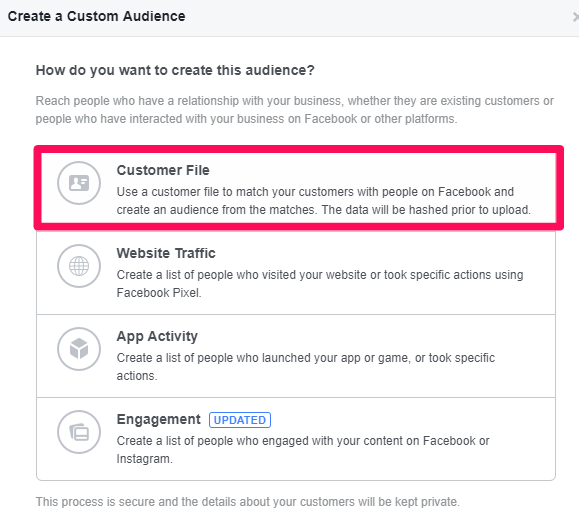The width and height of the screenshot is (579, 523).
Task: Select the Customer File option title
Action: (163, 170)
